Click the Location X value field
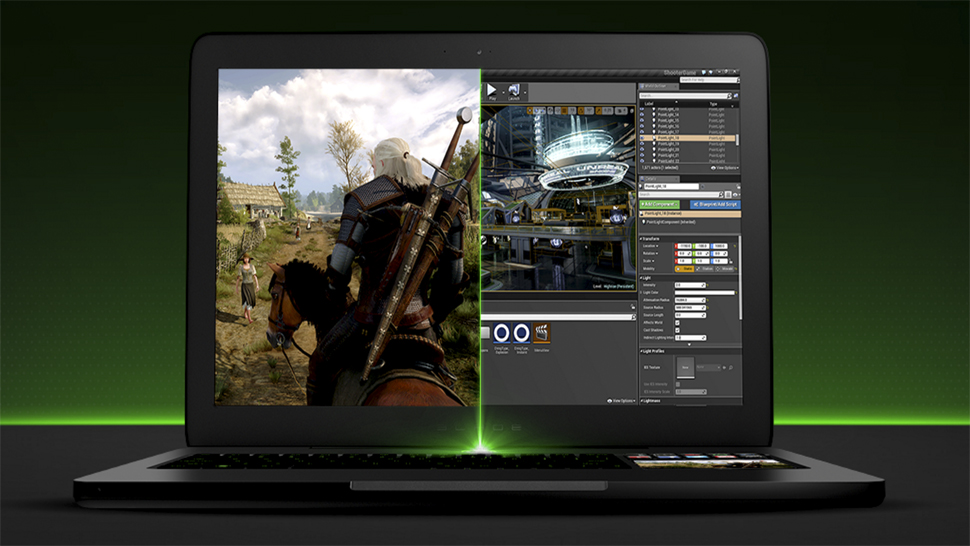970x546 pixels. click(683, 246)
